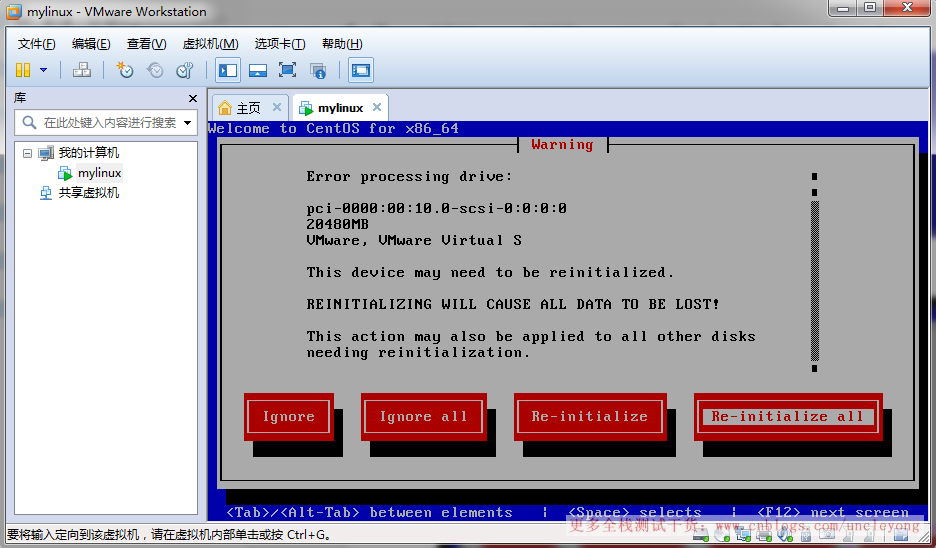Click the Ctrl+G input hint status text

169,534
